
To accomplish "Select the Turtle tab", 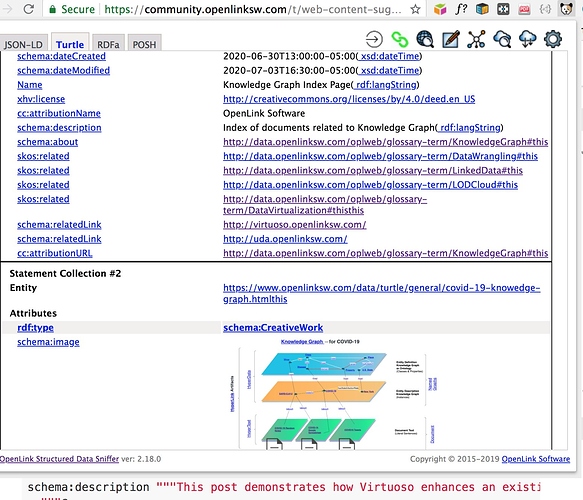I will coord(70,43).
